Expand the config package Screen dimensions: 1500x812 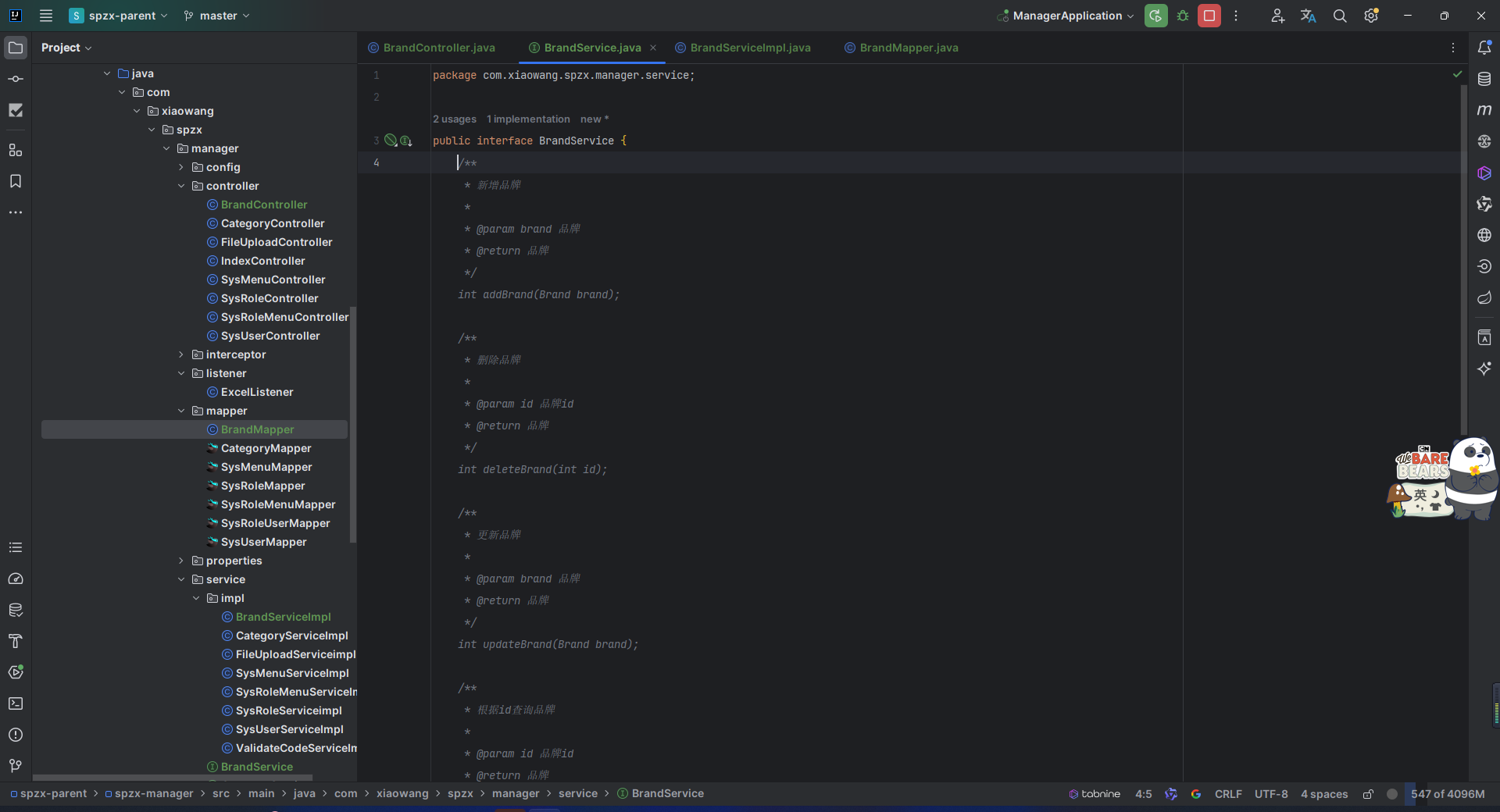pos(181,167)
